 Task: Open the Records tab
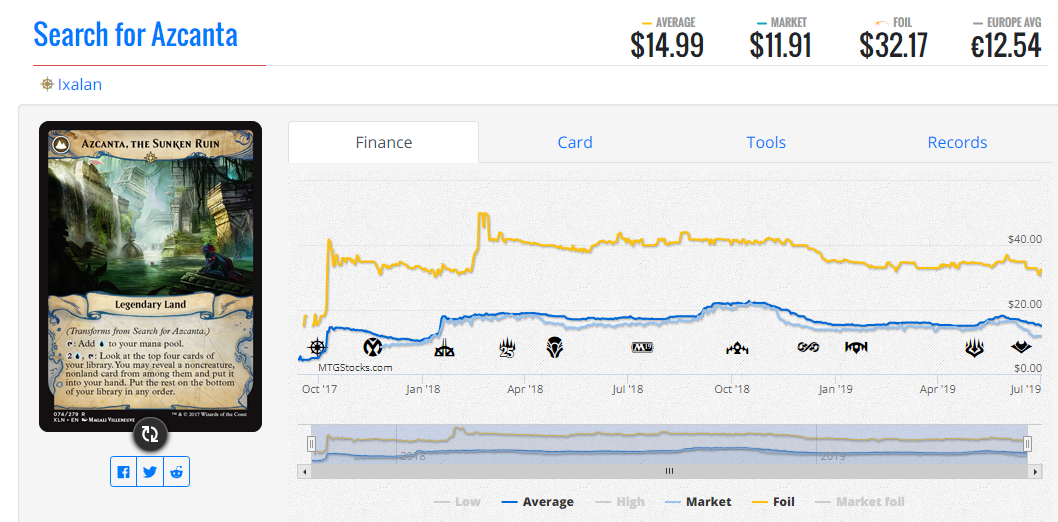click(x=957, y=142)
